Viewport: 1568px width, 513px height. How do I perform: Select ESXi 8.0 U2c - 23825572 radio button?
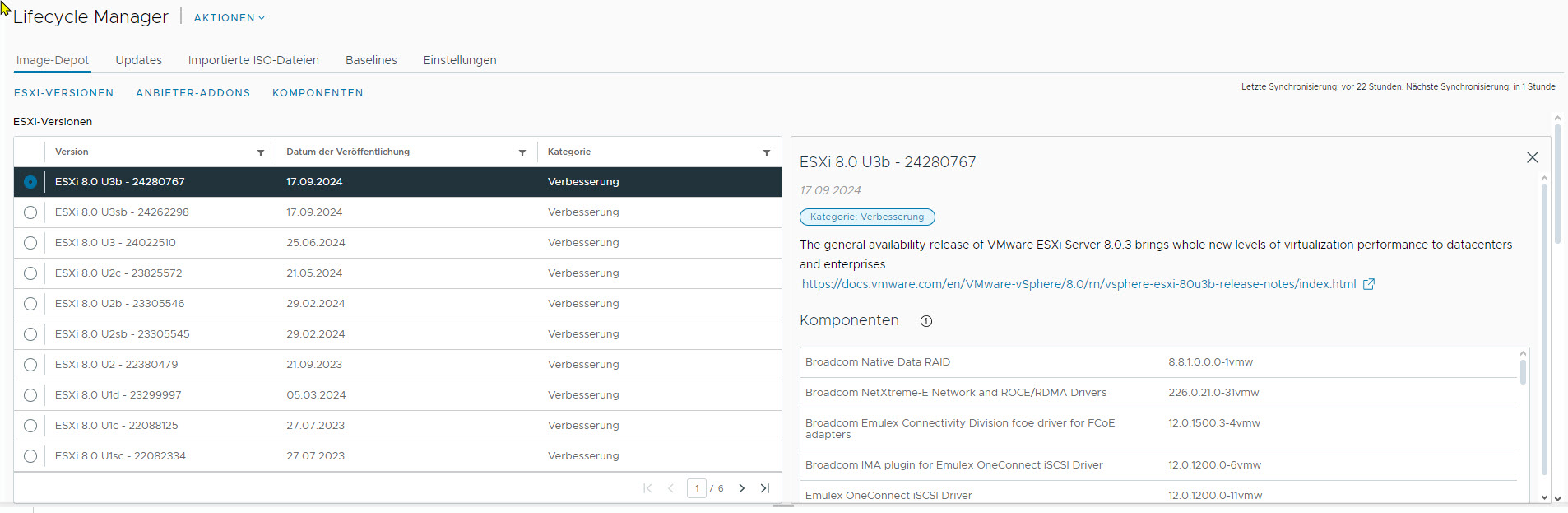(x=30, y=273)
